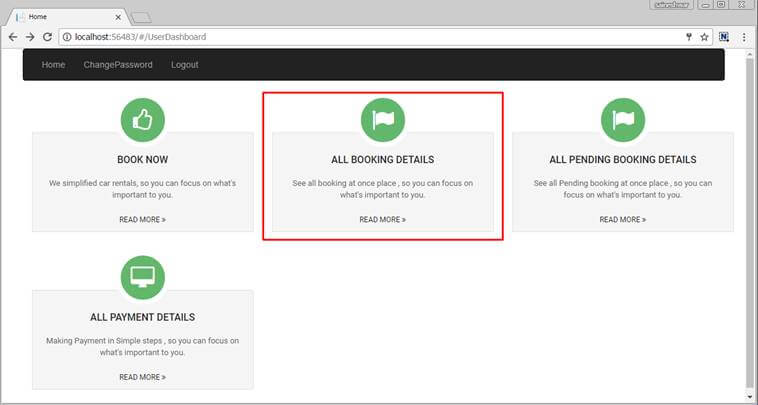
Task: View site info icon beside localhost URL
Action: click(x=67, y=37)
